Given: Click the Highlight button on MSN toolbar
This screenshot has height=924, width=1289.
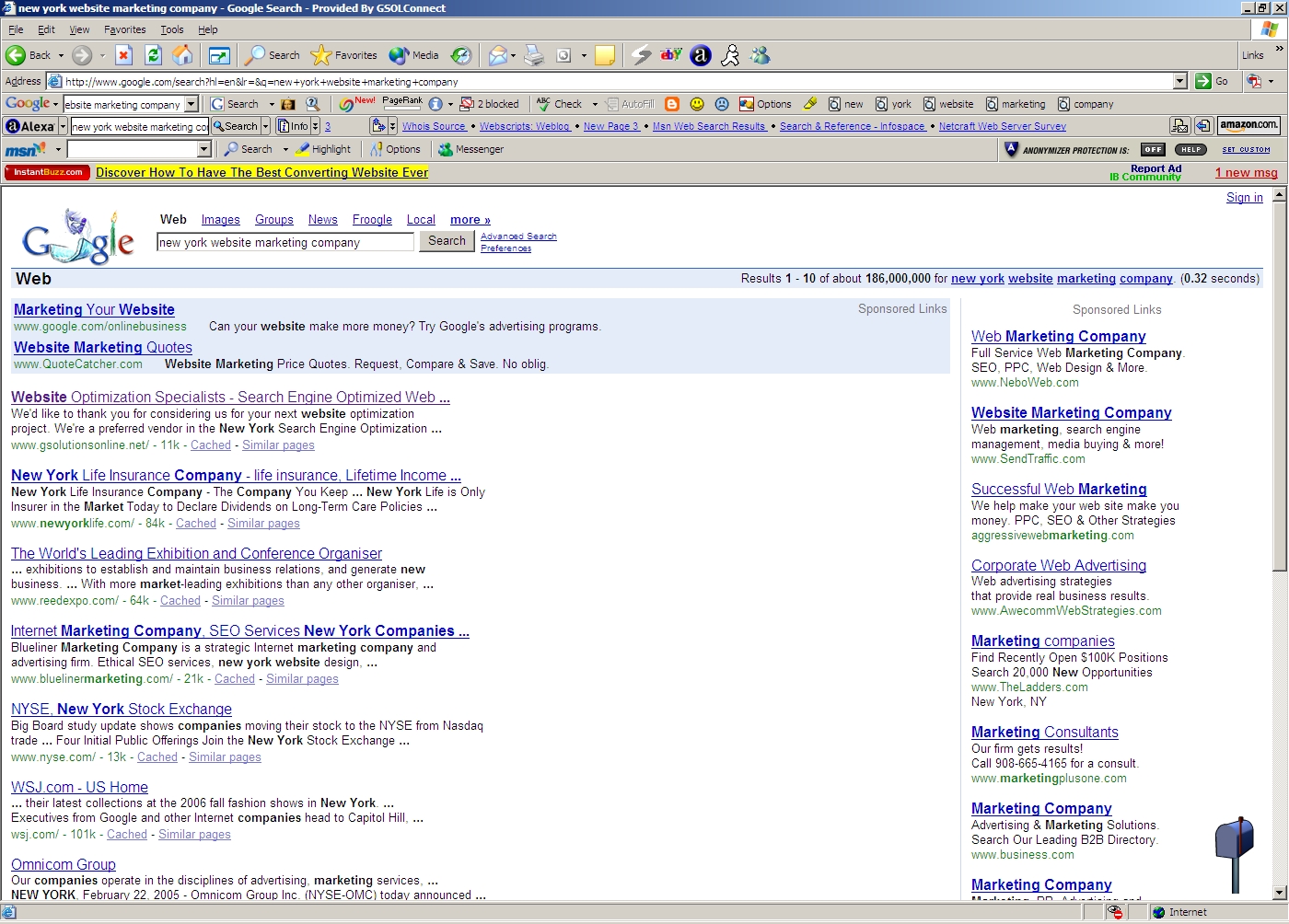Looking at the screenshot, I should coord(323,149).
